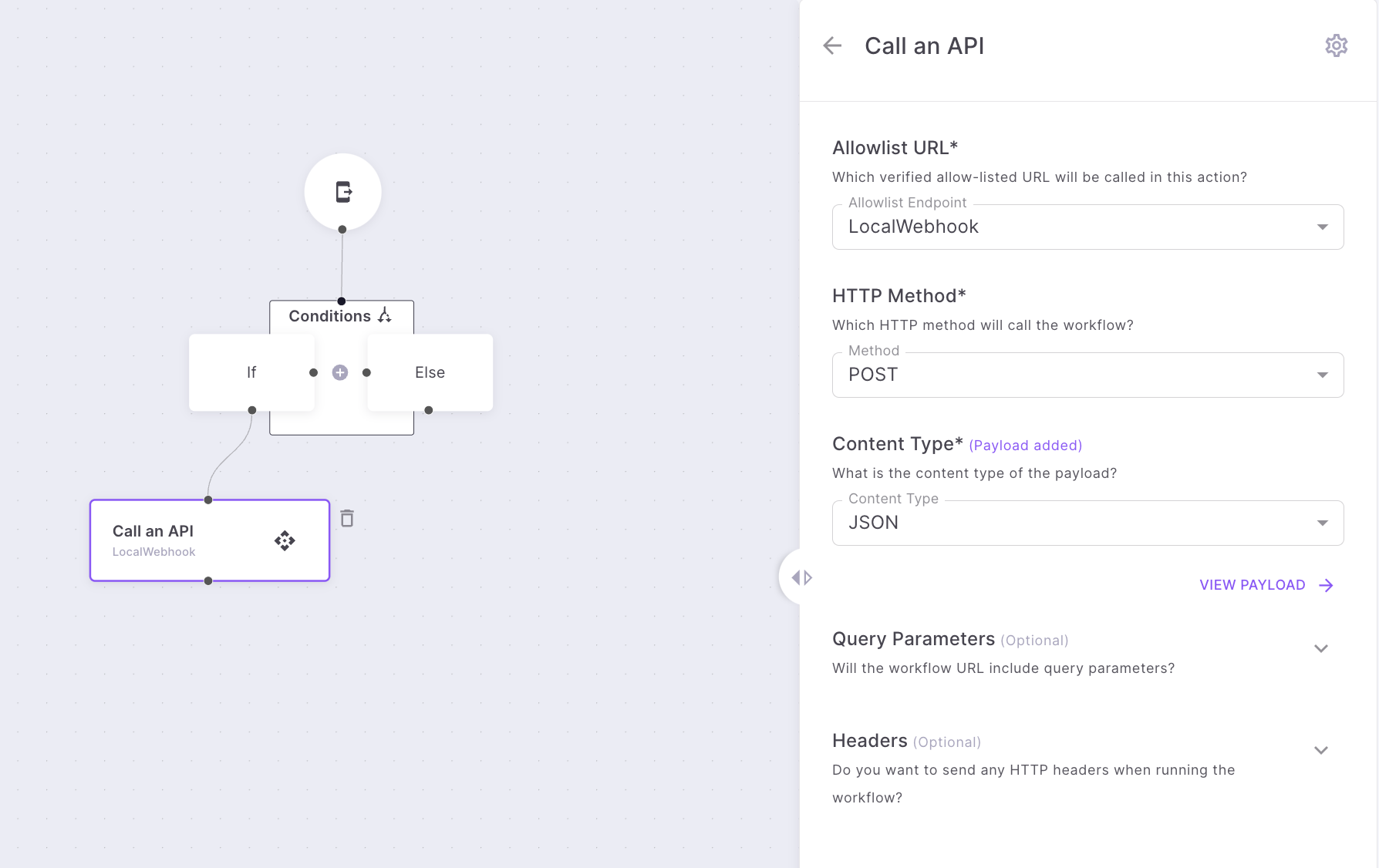
Task: Open the settings gear icon
Action: [1336, 46]
